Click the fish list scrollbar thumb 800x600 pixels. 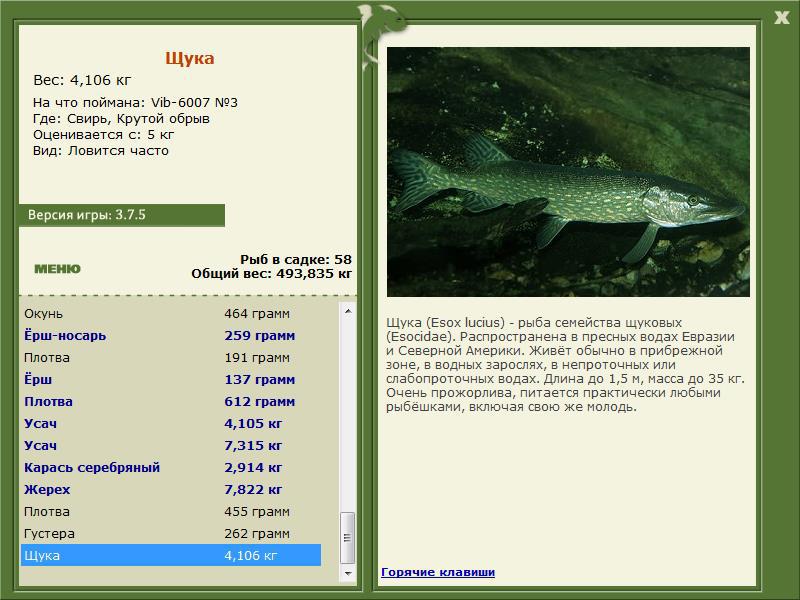(348, 538)
